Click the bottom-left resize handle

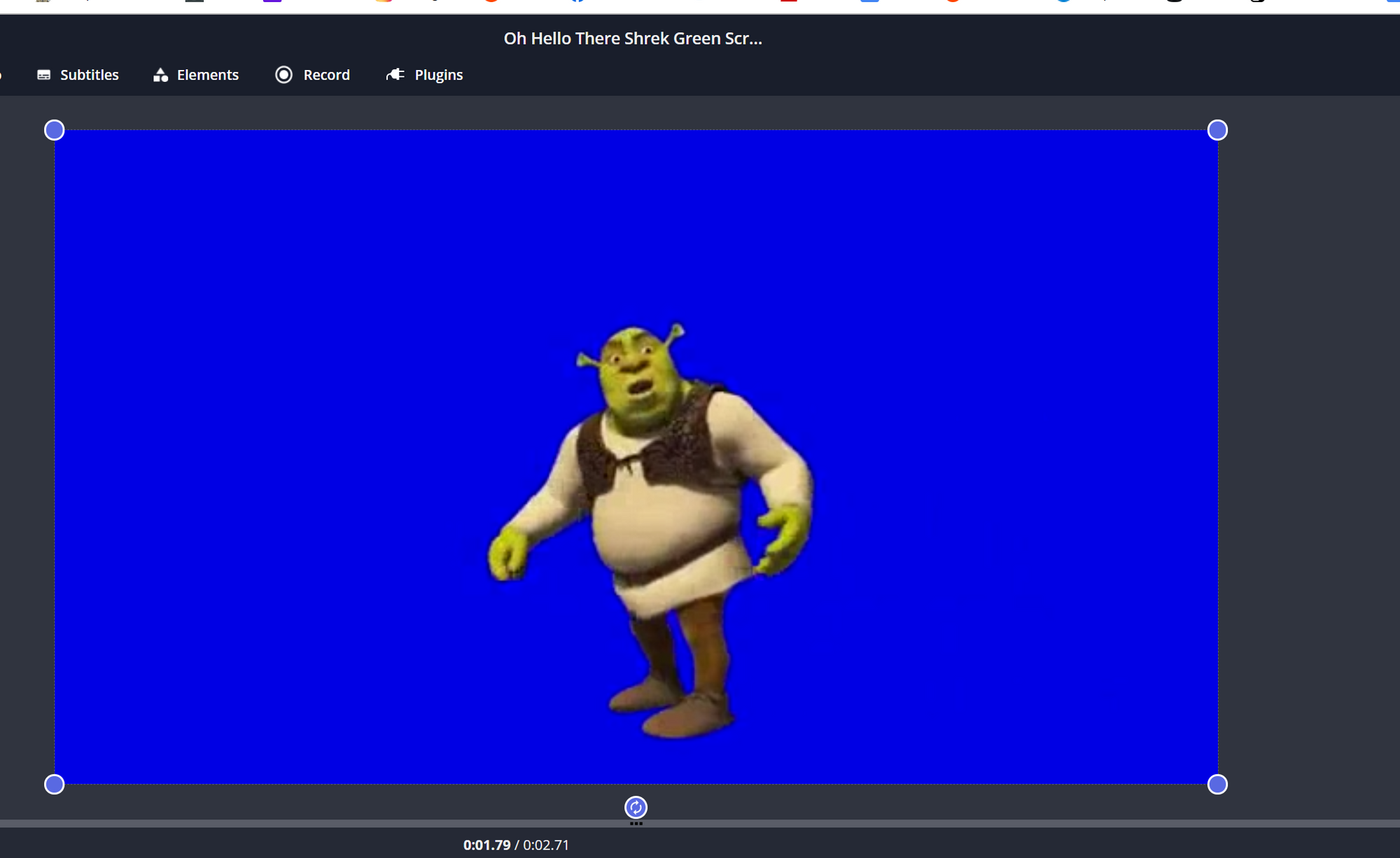(54, 785)
